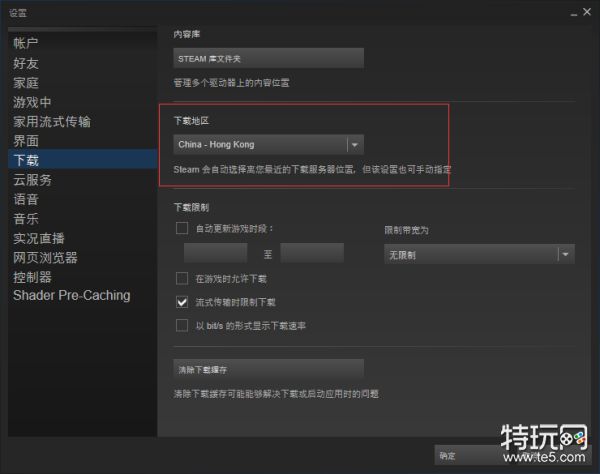
Task: Select 家用流式传输 in sidebar
Action: [x=52, y=122]
